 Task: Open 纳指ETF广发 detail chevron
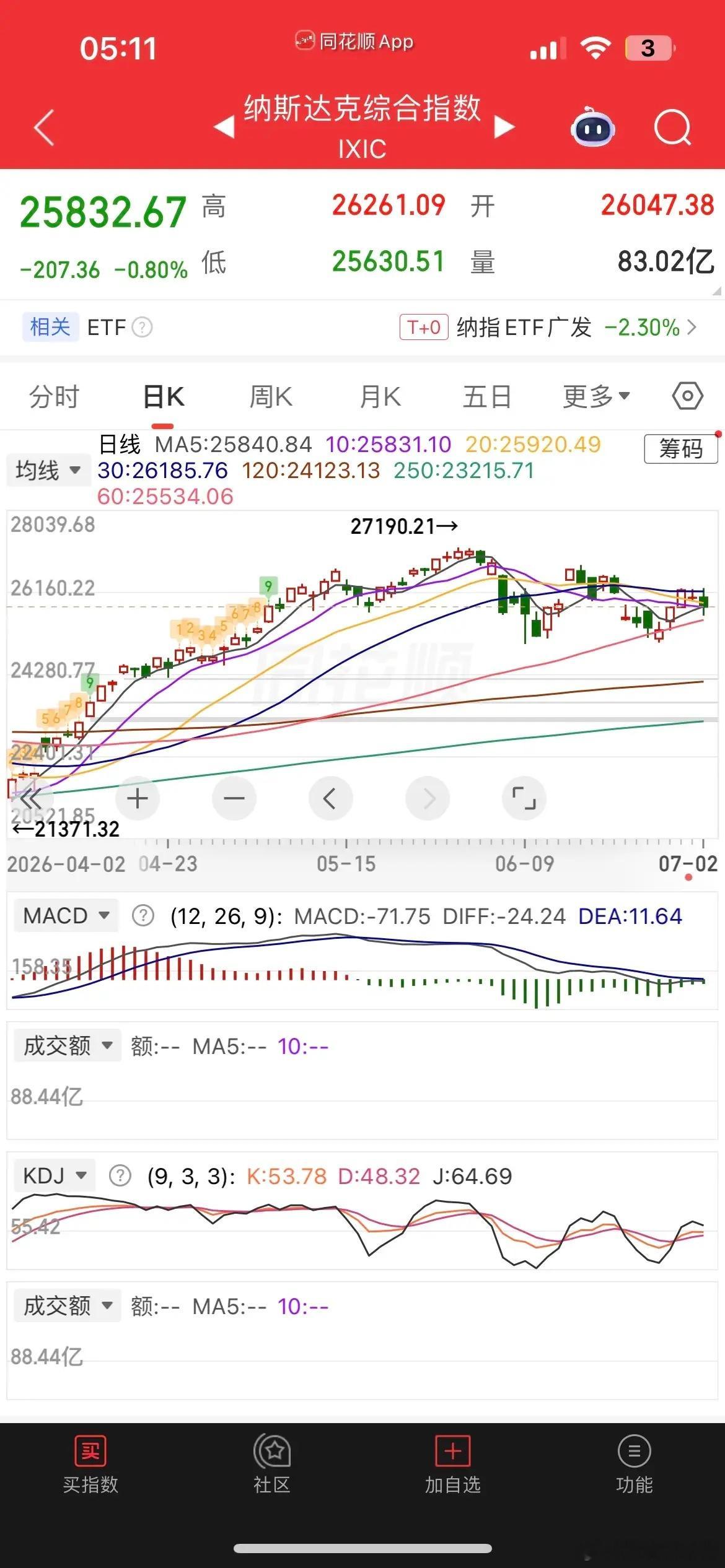tap(692, 327)
